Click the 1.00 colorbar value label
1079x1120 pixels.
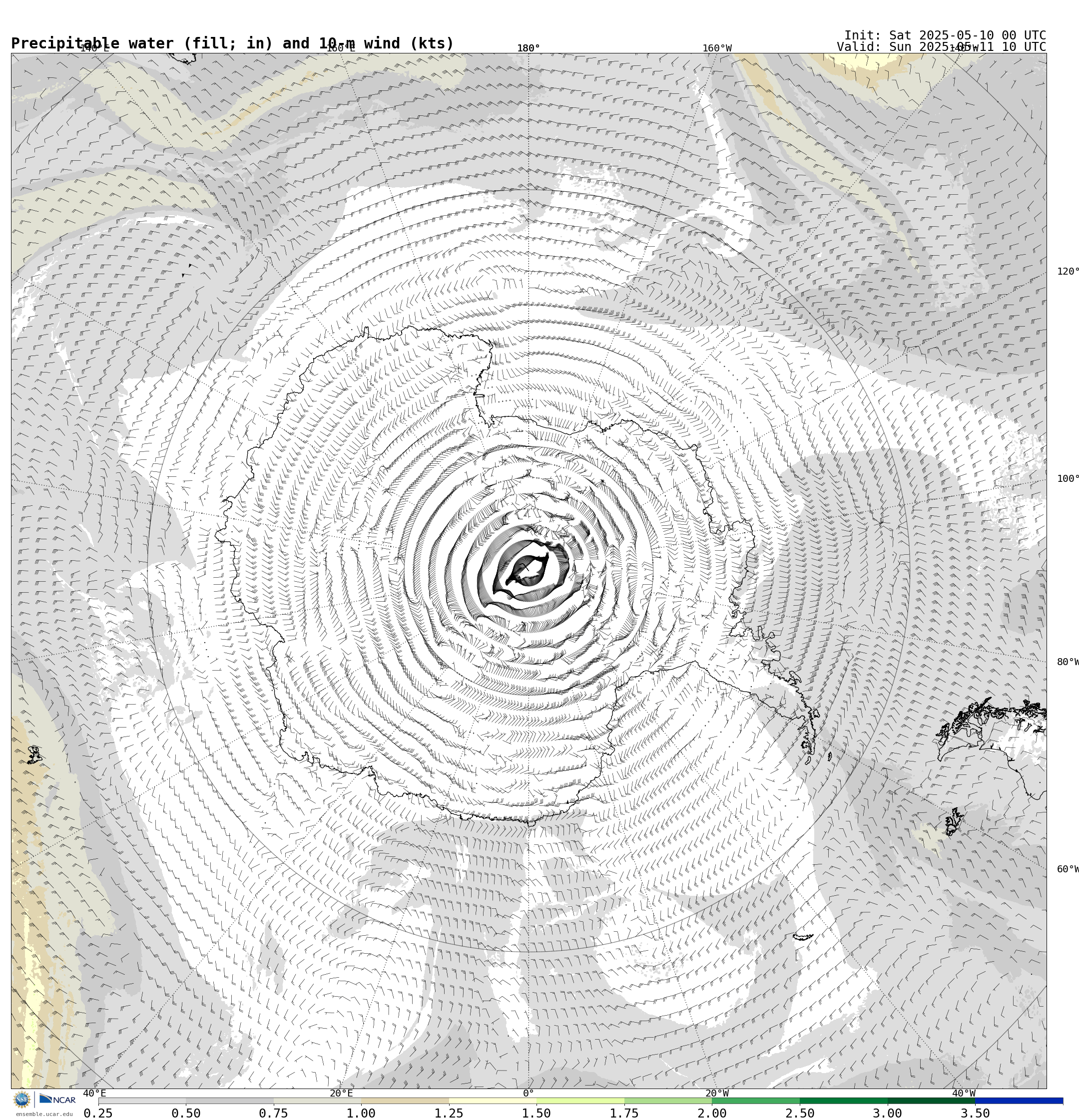point(361,1113)
